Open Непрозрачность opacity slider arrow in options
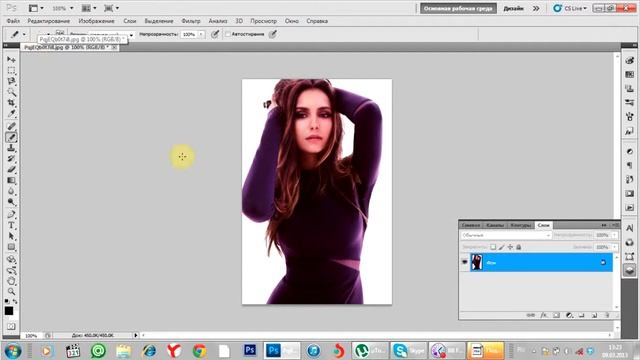This screenshot has height=360, width=640. pos(201,34)
